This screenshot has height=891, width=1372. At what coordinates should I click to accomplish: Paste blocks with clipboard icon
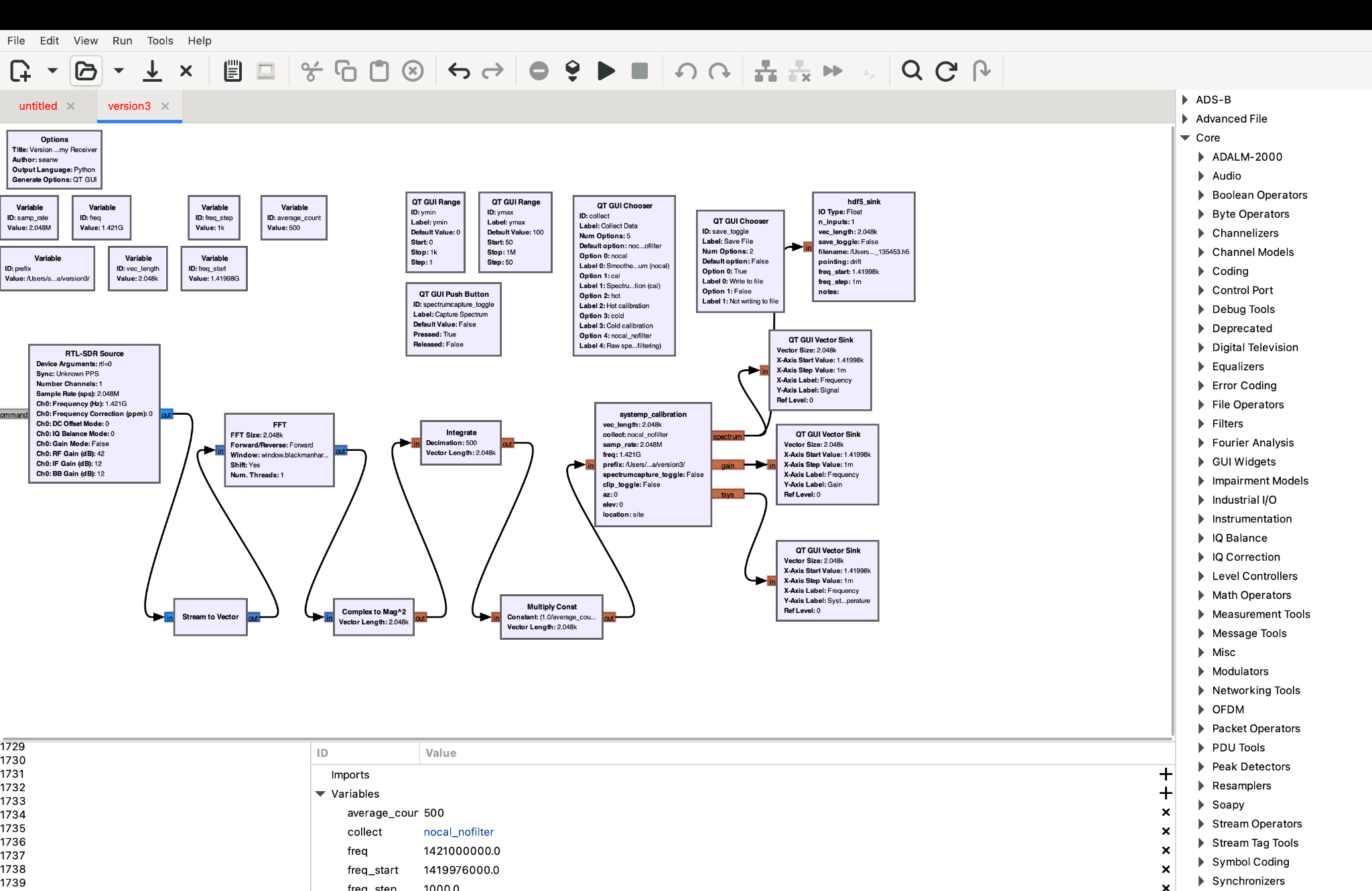(x=379, y=70)
